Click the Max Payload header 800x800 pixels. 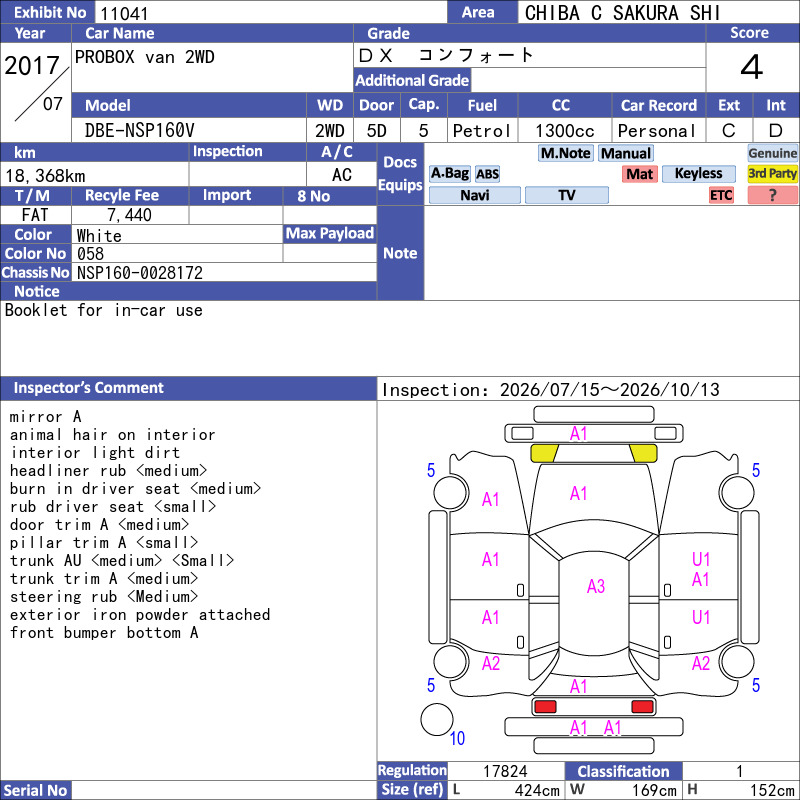[330, 234]
